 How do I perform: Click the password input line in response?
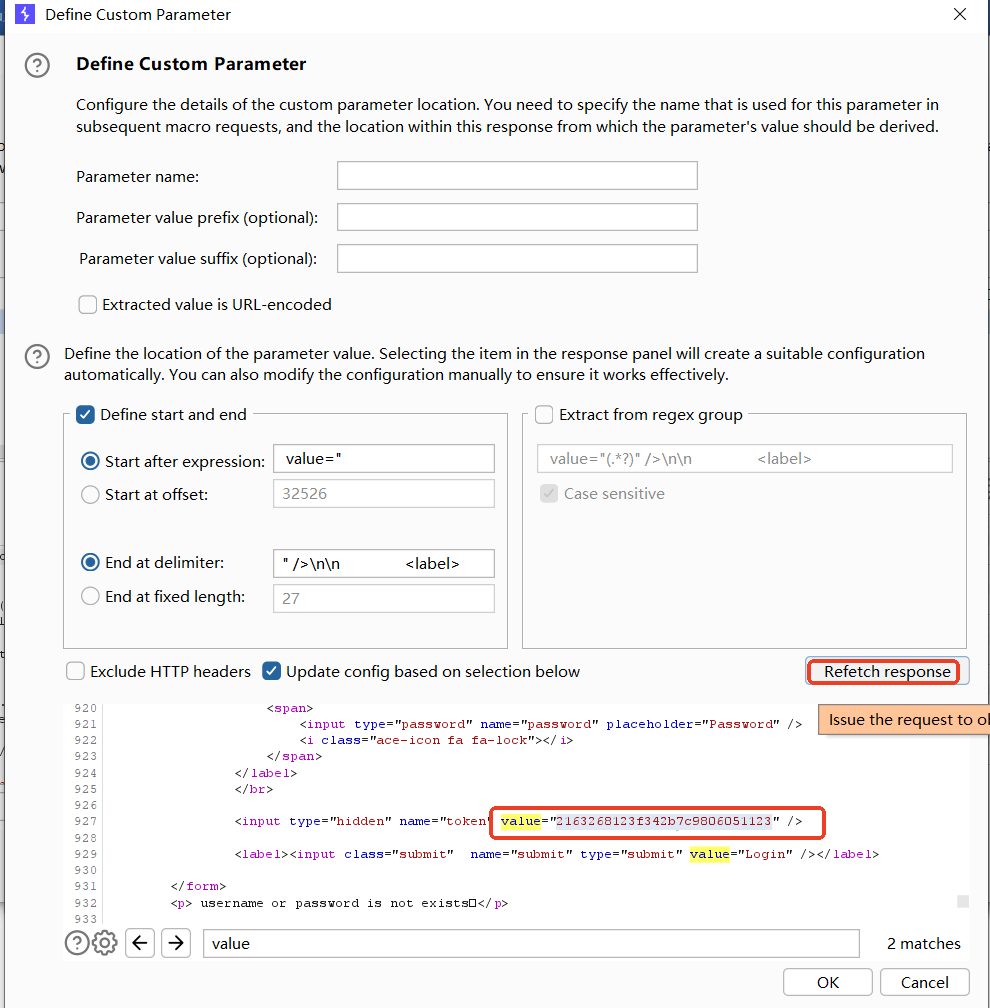(550, 724)
